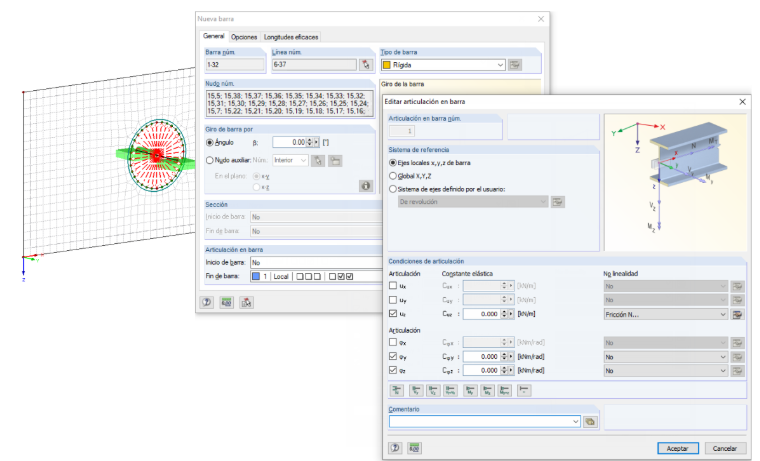This screenshot has height=461, width=760.
Task: Uncheck the uz articulation checkbox
Action: click(393, 314)
